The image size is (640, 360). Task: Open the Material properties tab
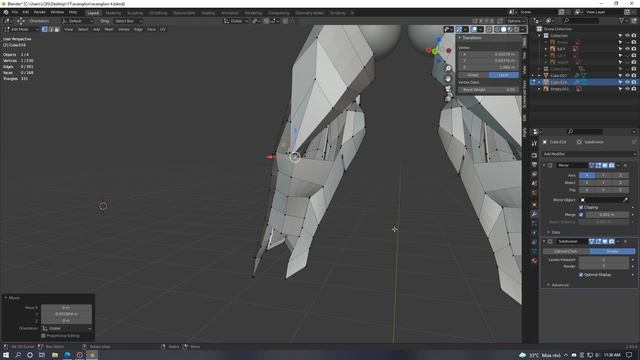(x=534, y=261)
